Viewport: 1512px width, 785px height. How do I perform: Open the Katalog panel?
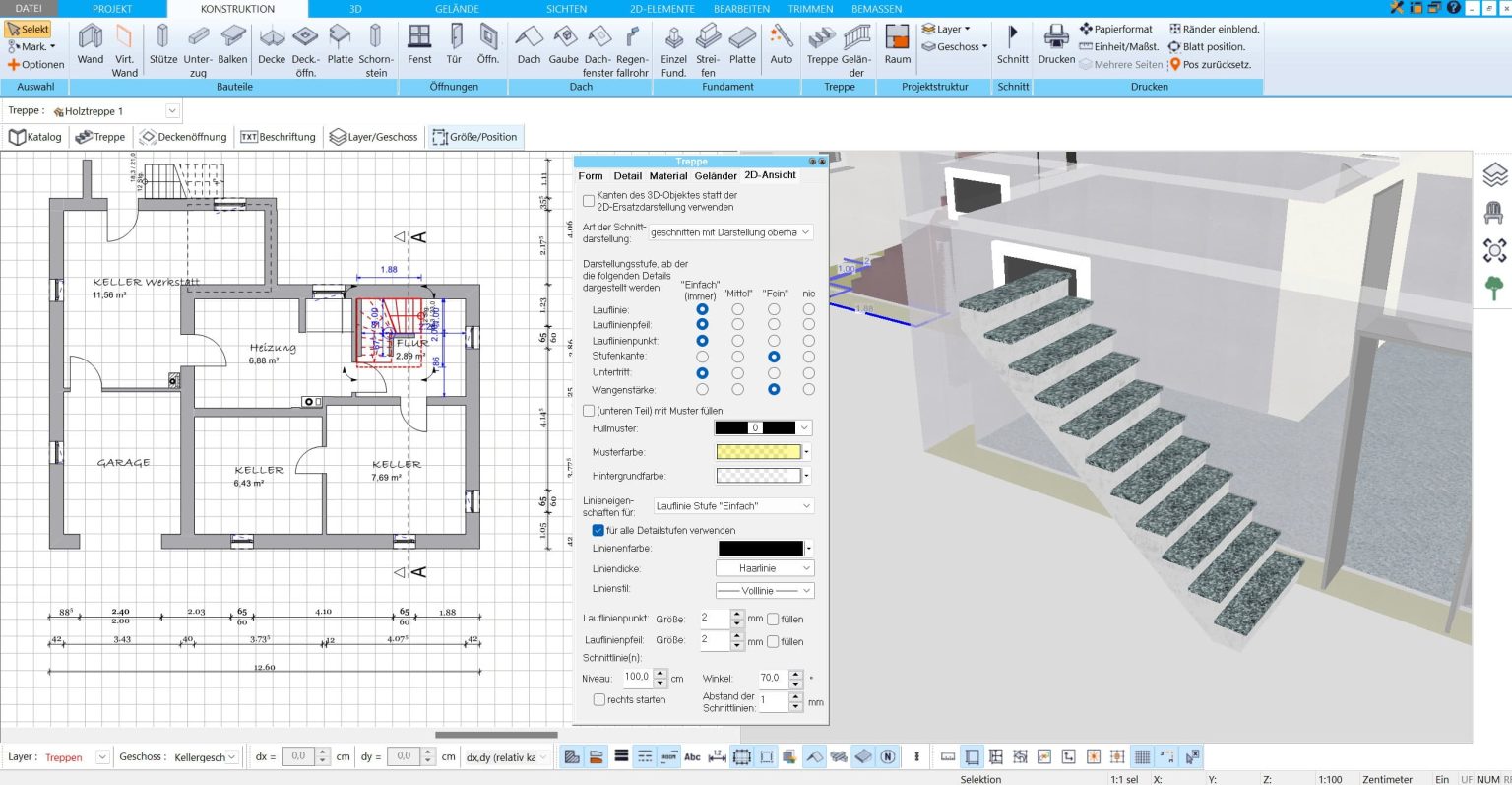pos(34,136)
